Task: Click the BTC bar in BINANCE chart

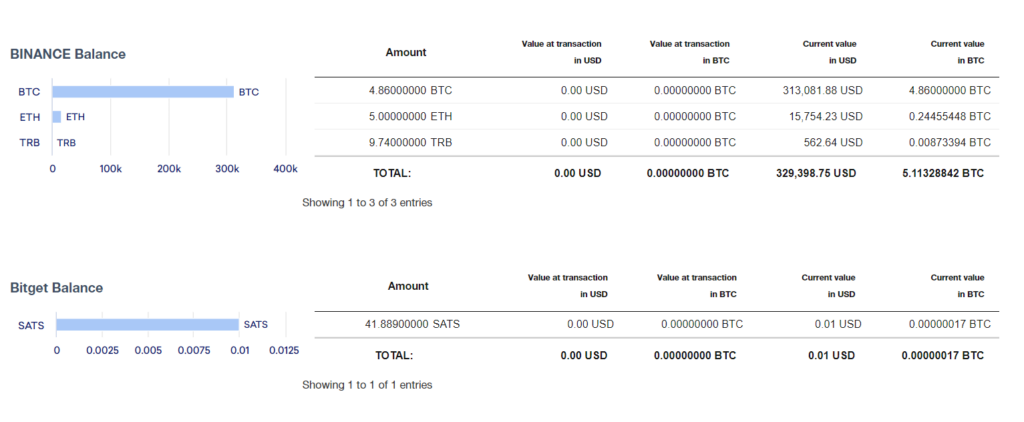Action: (x=143, y=92)
